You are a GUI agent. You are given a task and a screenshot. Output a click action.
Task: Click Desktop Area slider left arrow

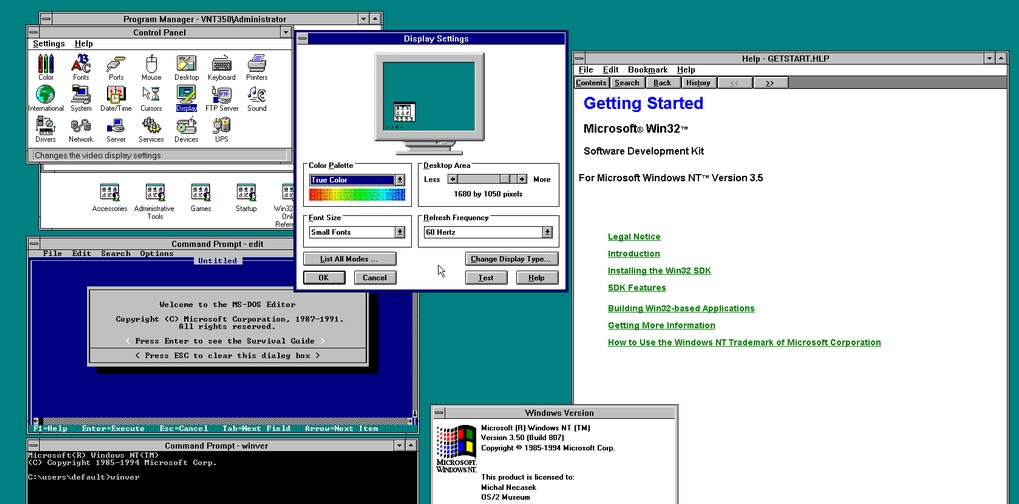pyautogui.click(x=452, y=179)
